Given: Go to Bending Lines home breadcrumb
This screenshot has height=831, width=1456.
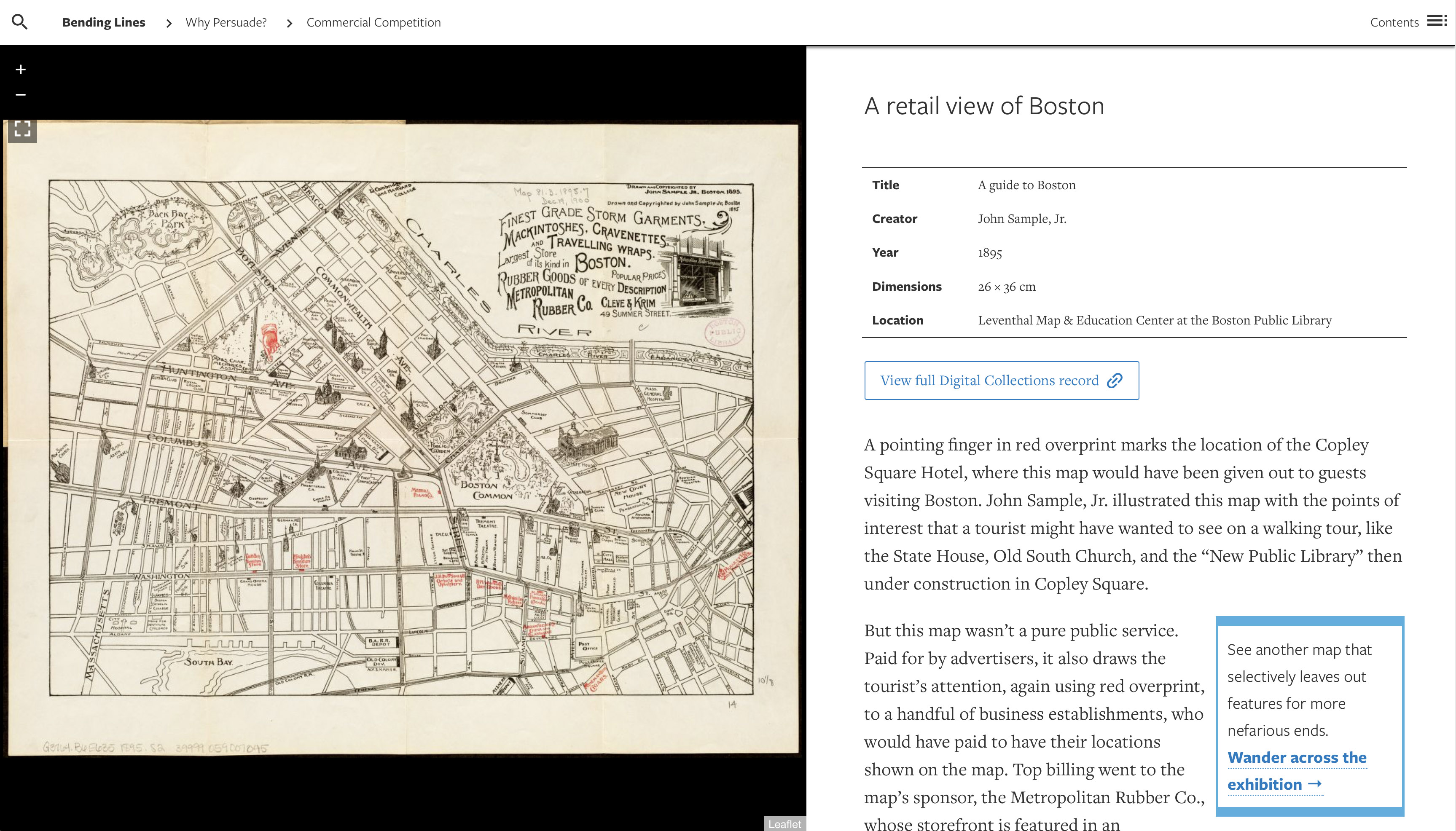Looking at the screenshot, I should tap(103, 22).
